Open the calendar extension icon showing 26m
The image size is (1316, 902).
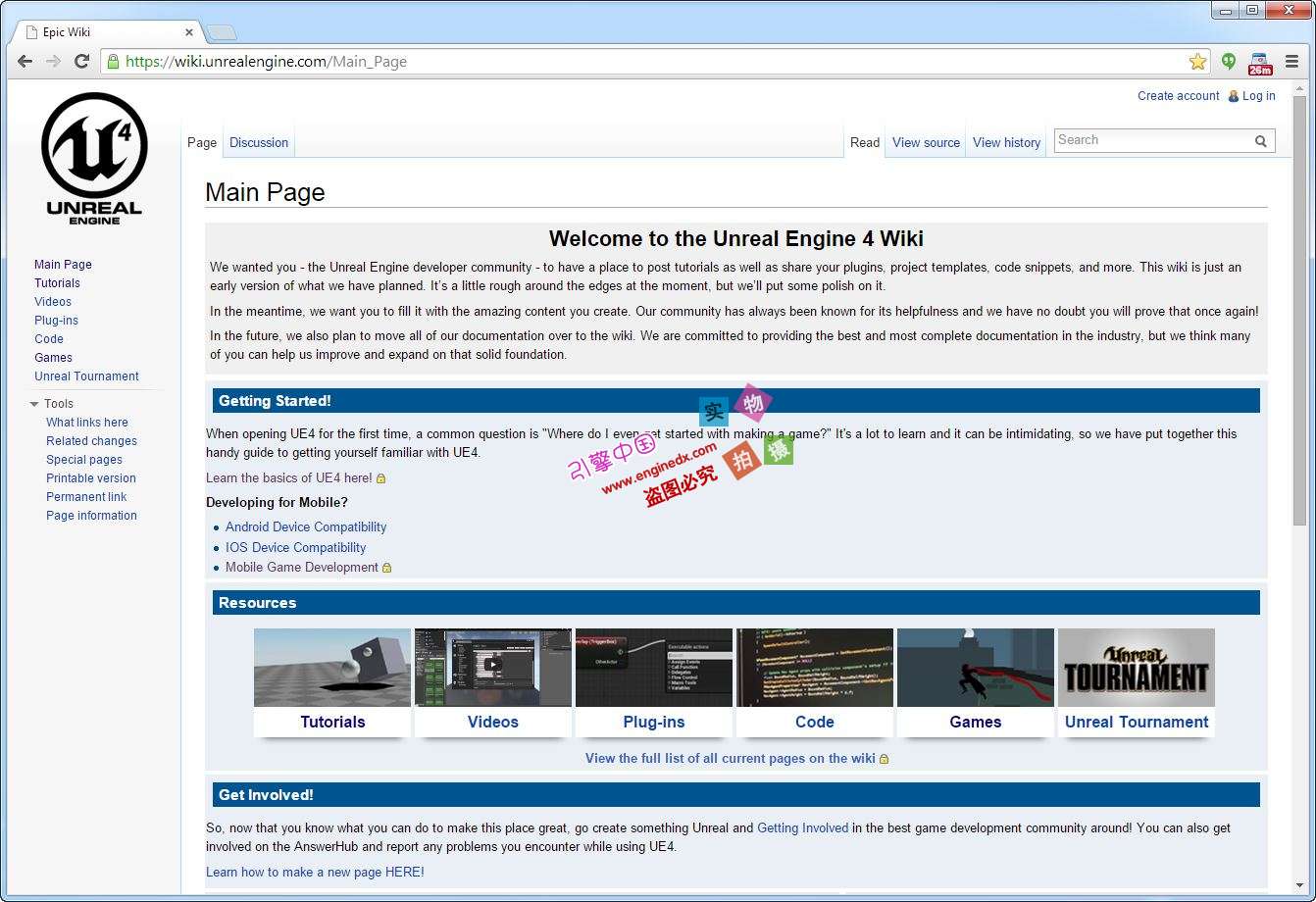click(1259, 63)
